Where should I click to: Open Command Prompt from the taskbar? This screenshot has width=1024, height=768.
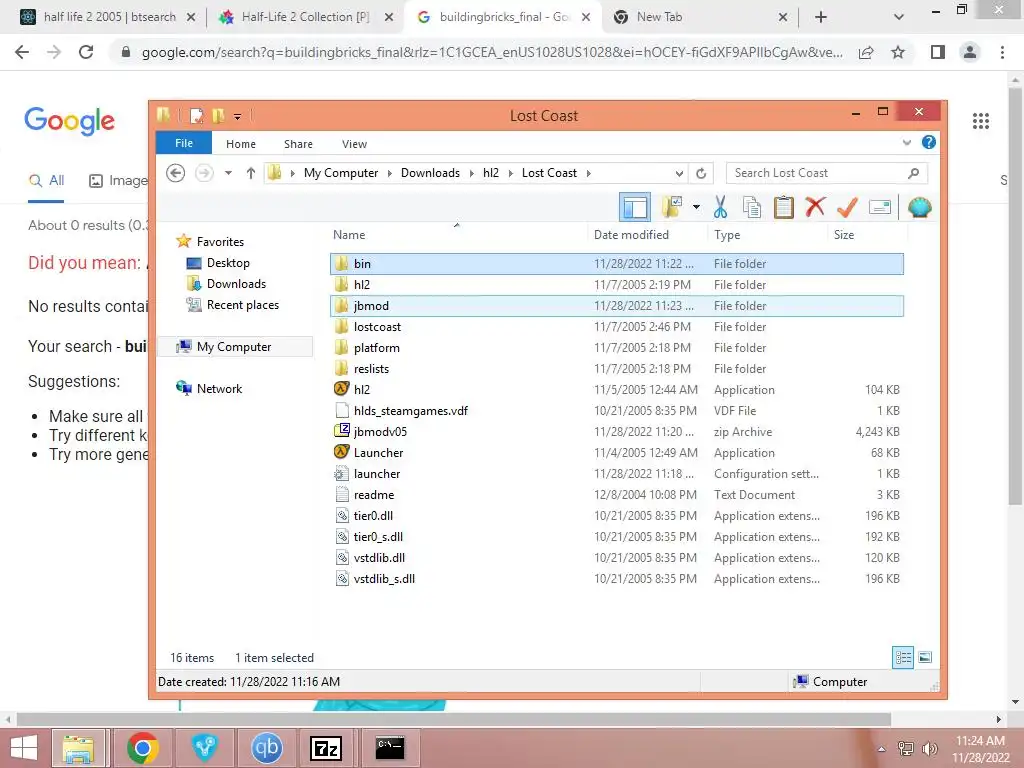pyautogui.click(x=390, y=748)
